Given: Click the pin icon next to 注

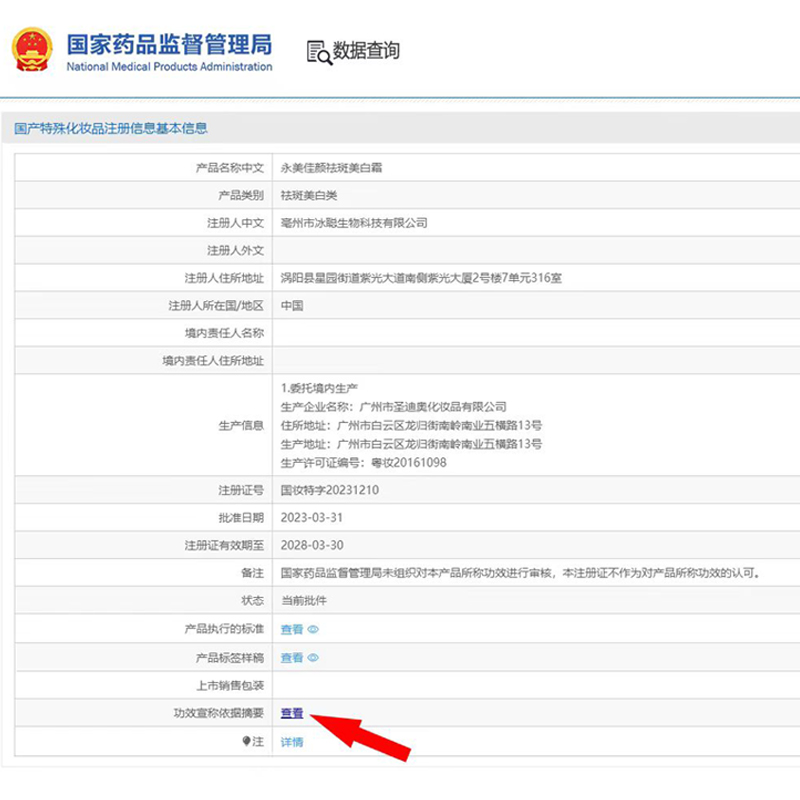Looking at the screenshot, I should click(x=246, y=740).
